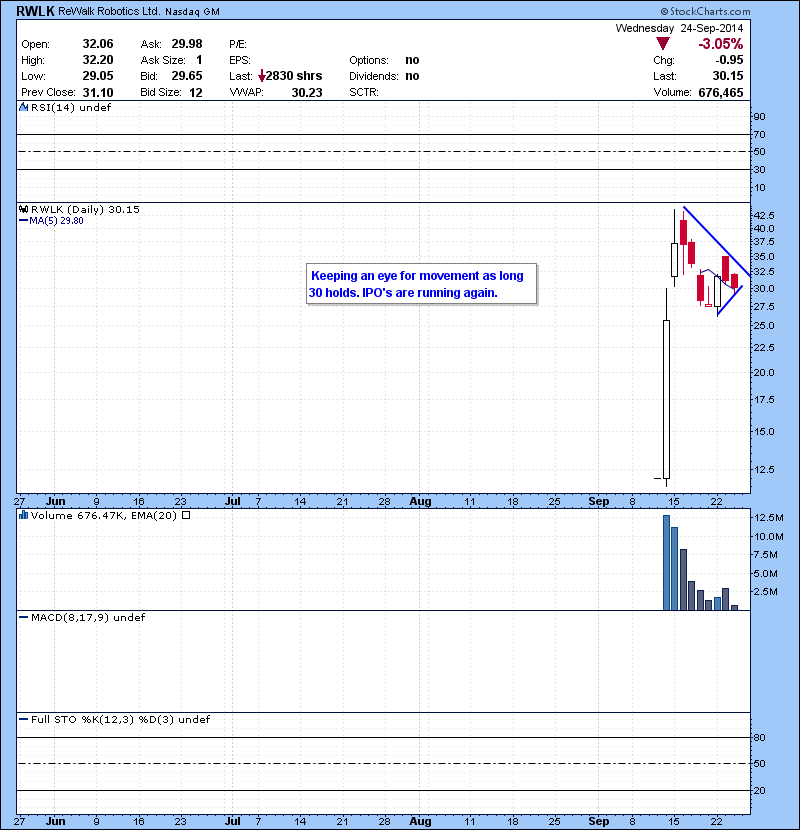Click the 12.5M volume axis label
The height and width of the screenshot is (830, 800).
[x=768, y=517]
